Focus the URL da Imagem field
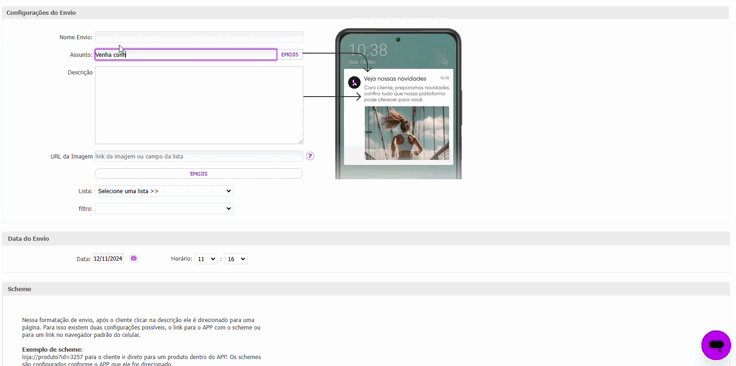 pos(199,156)
